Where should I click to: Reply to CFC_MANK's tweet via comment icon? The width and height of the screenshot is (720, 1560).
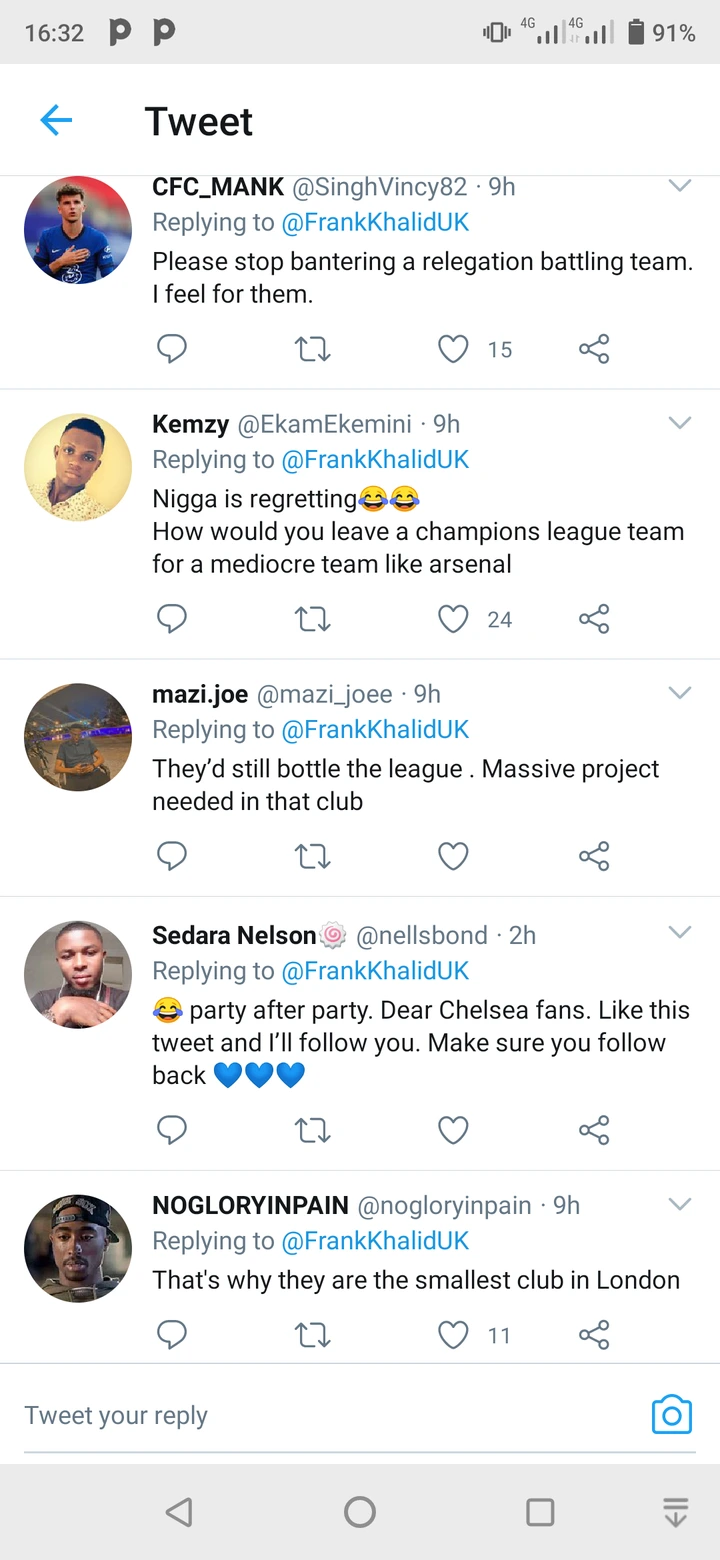coord(172,349)
